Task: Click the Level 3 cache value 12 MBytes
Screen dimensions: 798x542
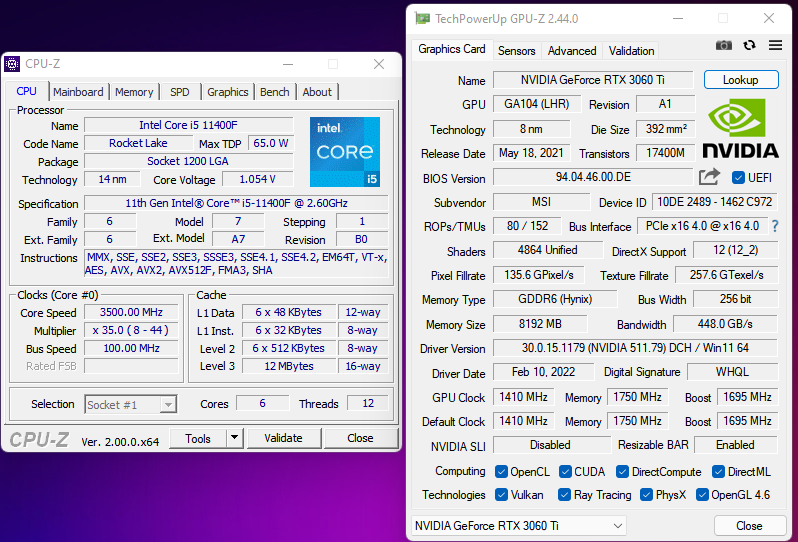Action: tap(289, 366)
